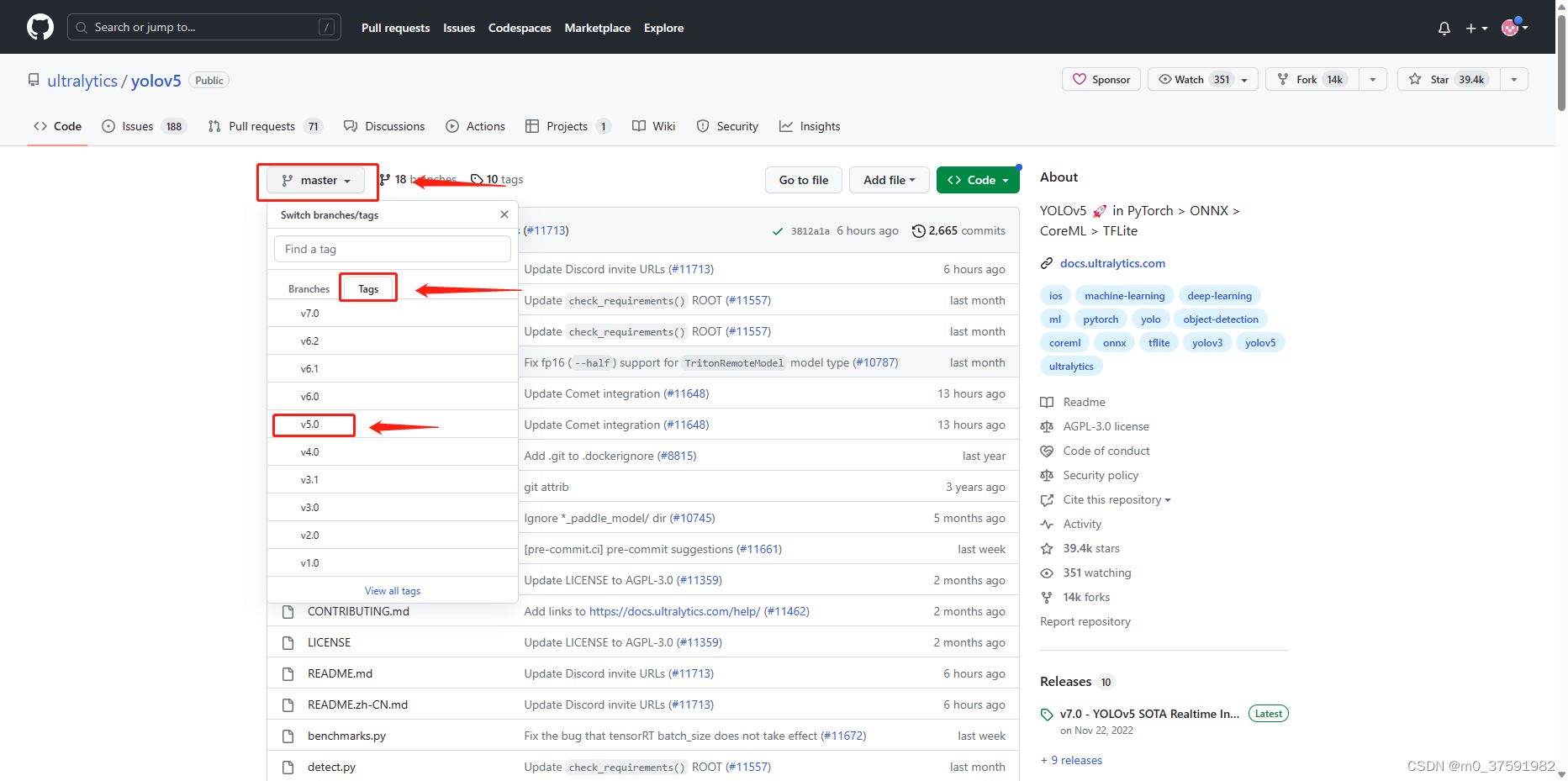The width and height of the screenshot is (1568, 781).
Task: Open 14k forks icon link
Action: click(1047, 597)
